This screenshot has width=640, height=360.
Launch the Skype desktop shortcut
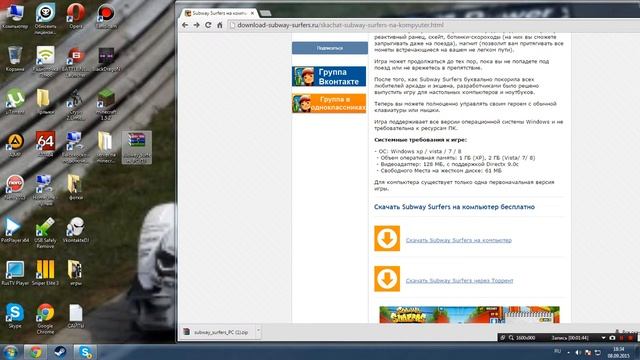coord(15,316)
